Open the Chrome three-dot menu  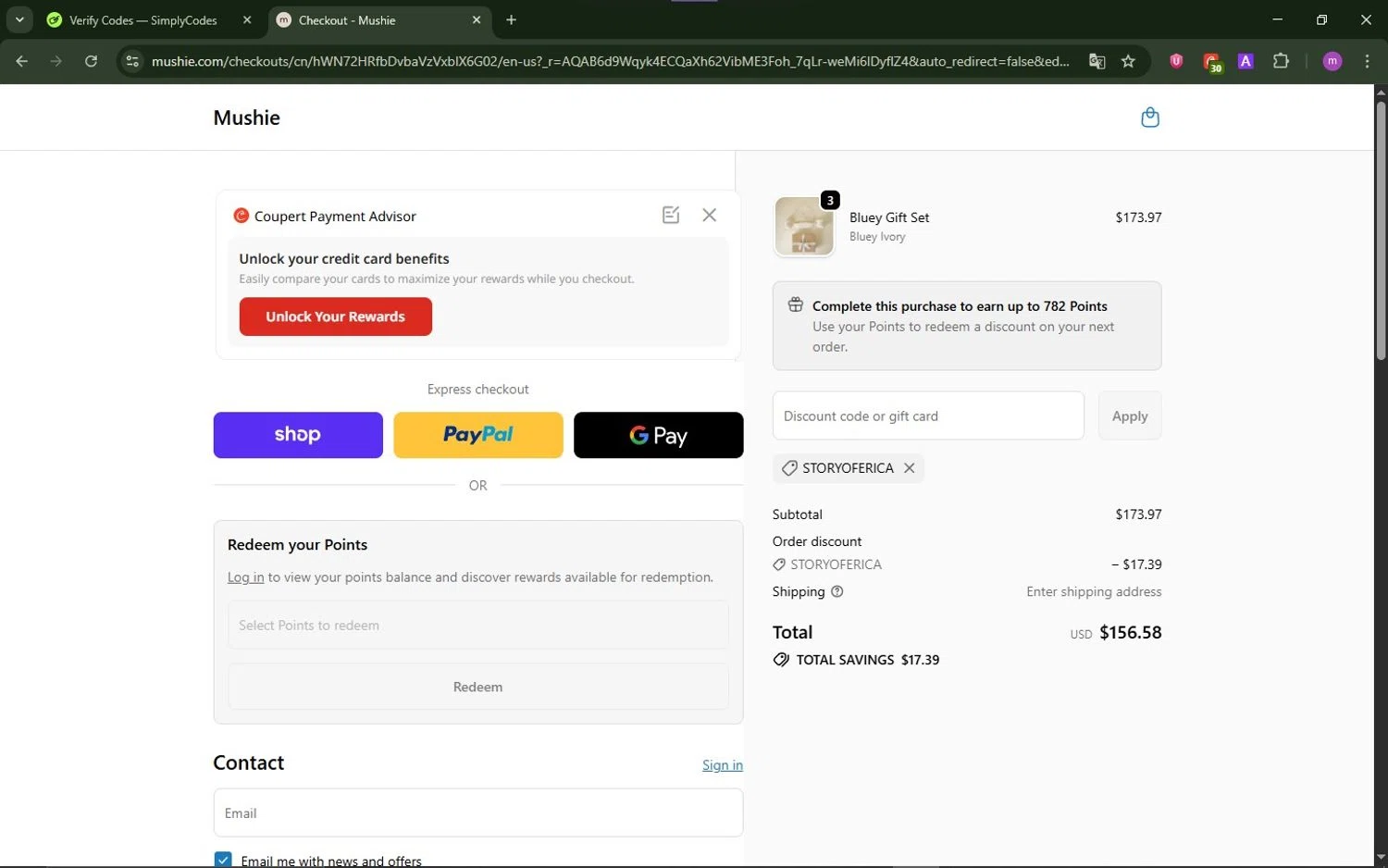pos(1367,61)
